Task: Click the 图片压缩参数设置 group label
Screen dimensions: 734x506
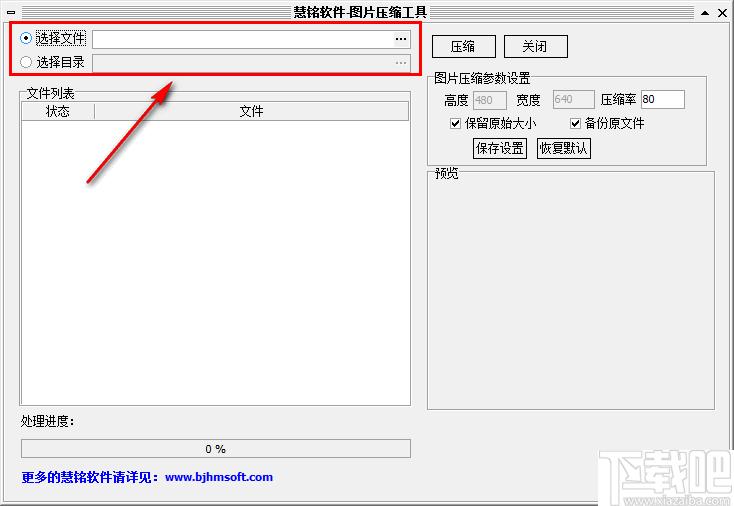Action: click(482, 78)
